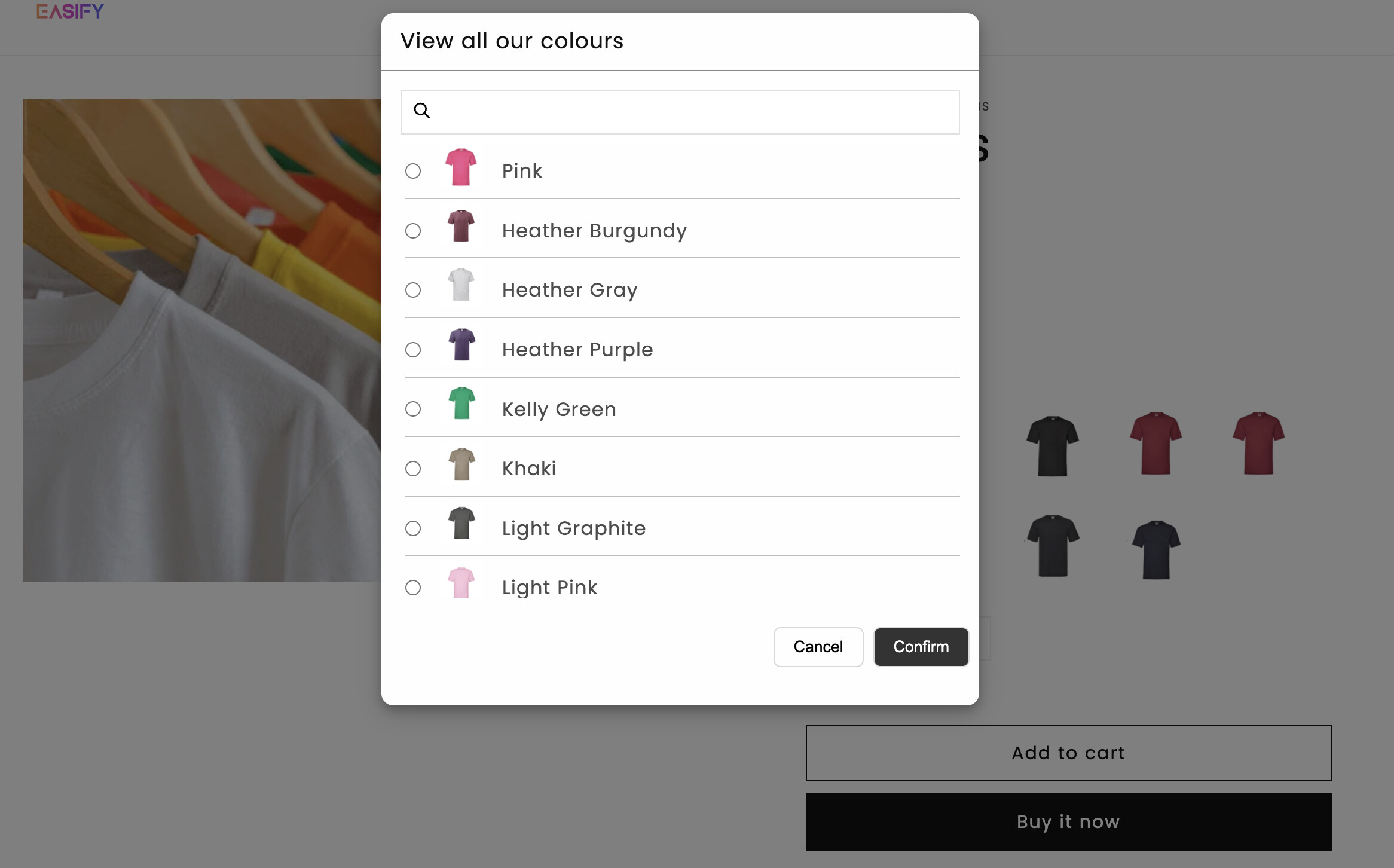Click the search magnifier icon
This screenshot has width=1394, height=868.
pos(422,111)
